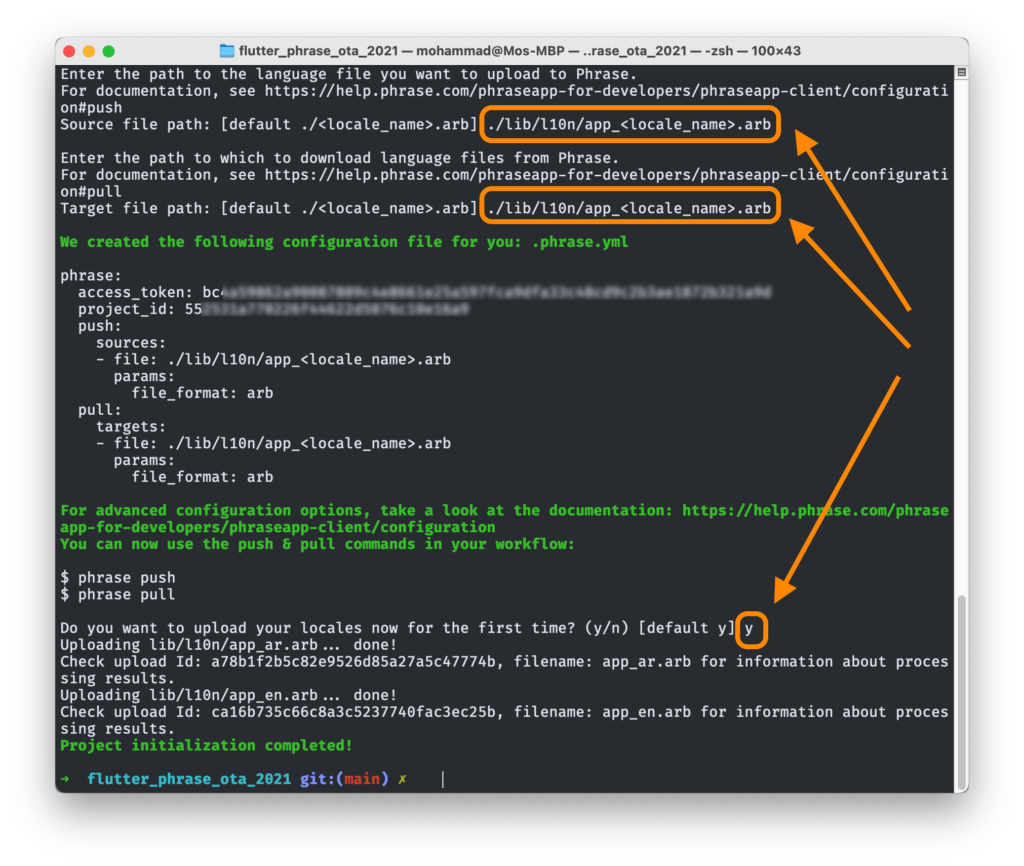Click the 'y' answer to upload prompt
The width and height of the screenshot is (1024, 866).
[x=749, y=628]
